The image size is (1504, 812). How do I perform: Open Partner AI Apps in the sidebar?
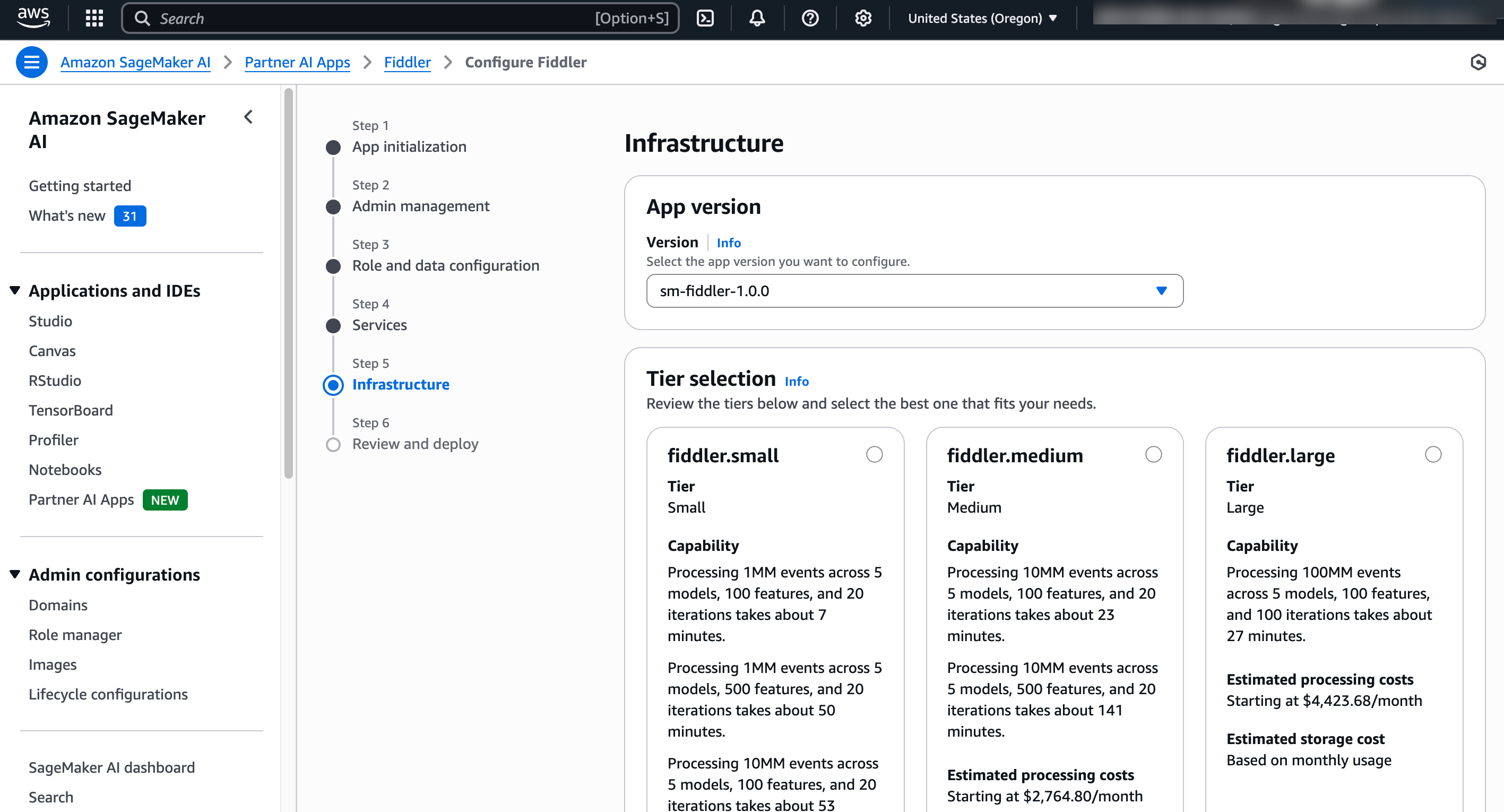81,500
